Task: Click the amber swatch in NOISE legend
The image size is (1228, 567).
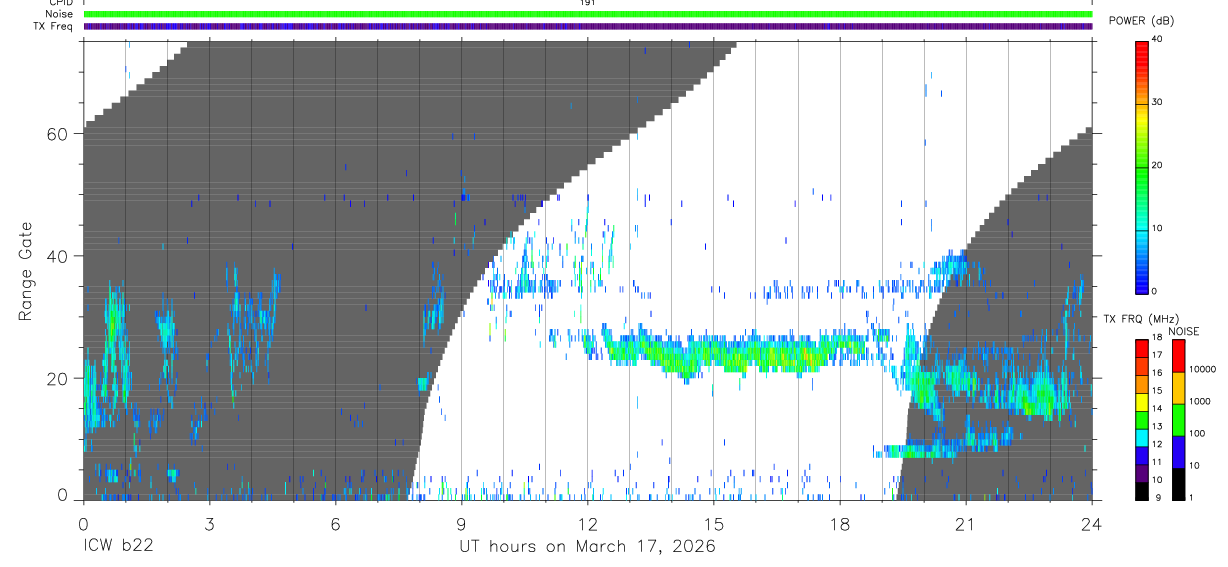Action: 1178,388
